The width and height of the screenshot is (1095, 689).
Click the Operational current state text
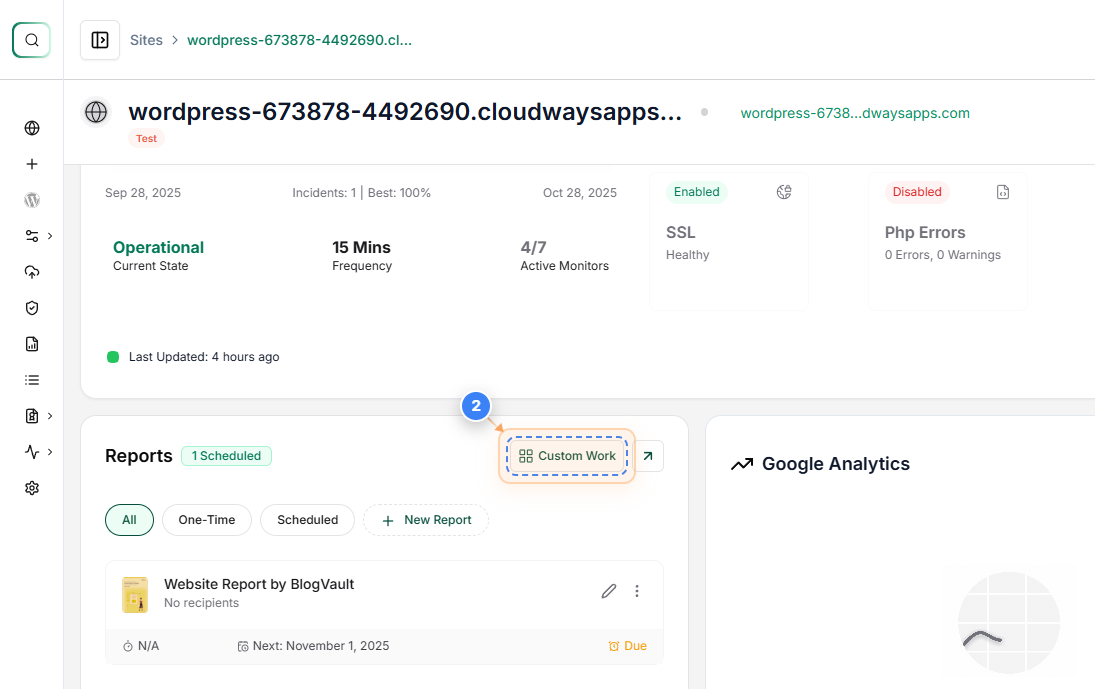click(159, 248)
